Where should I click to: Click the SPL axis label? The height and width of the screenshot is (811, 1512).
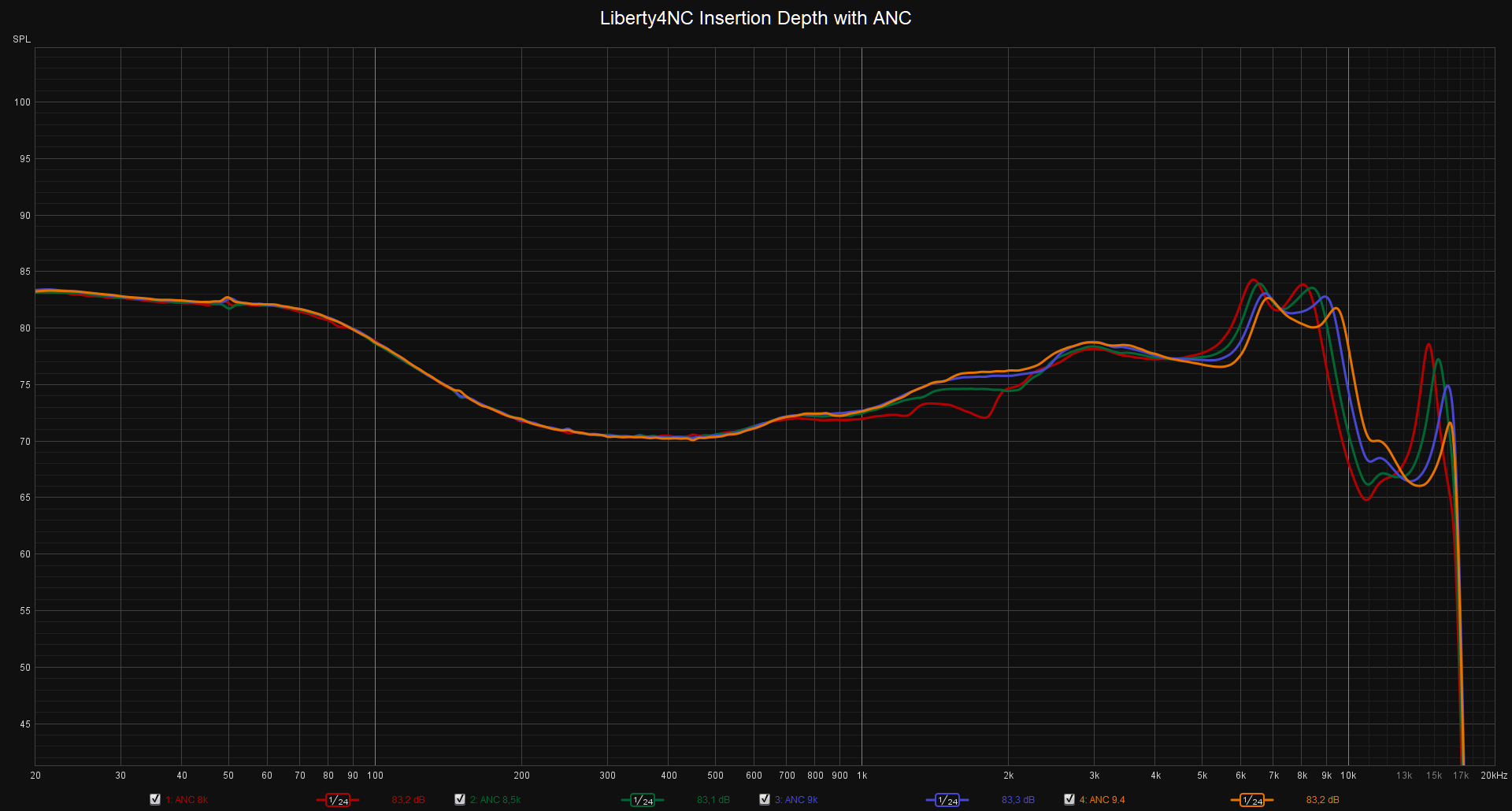tap(21, 39)
